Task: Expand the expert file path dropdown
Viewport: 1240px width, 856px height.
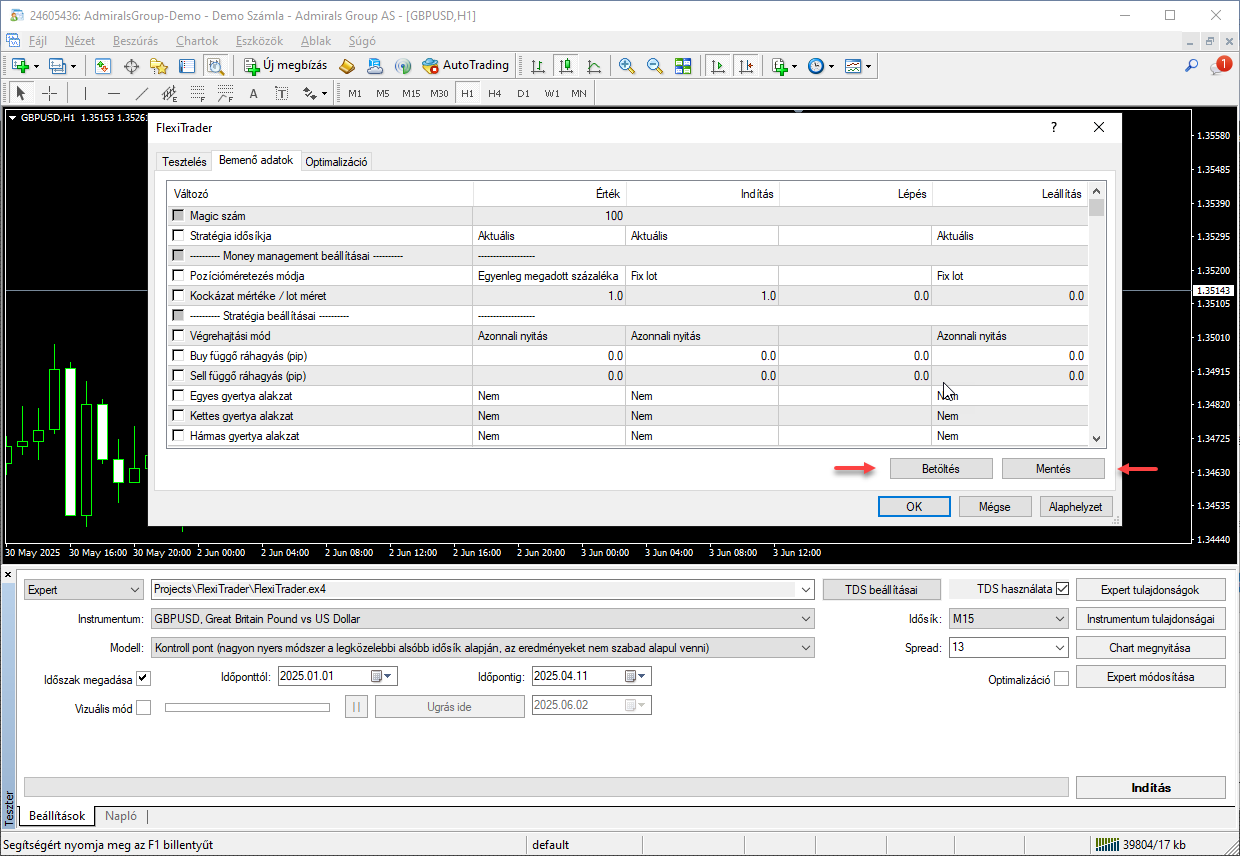Action: [x=805, y=590]
